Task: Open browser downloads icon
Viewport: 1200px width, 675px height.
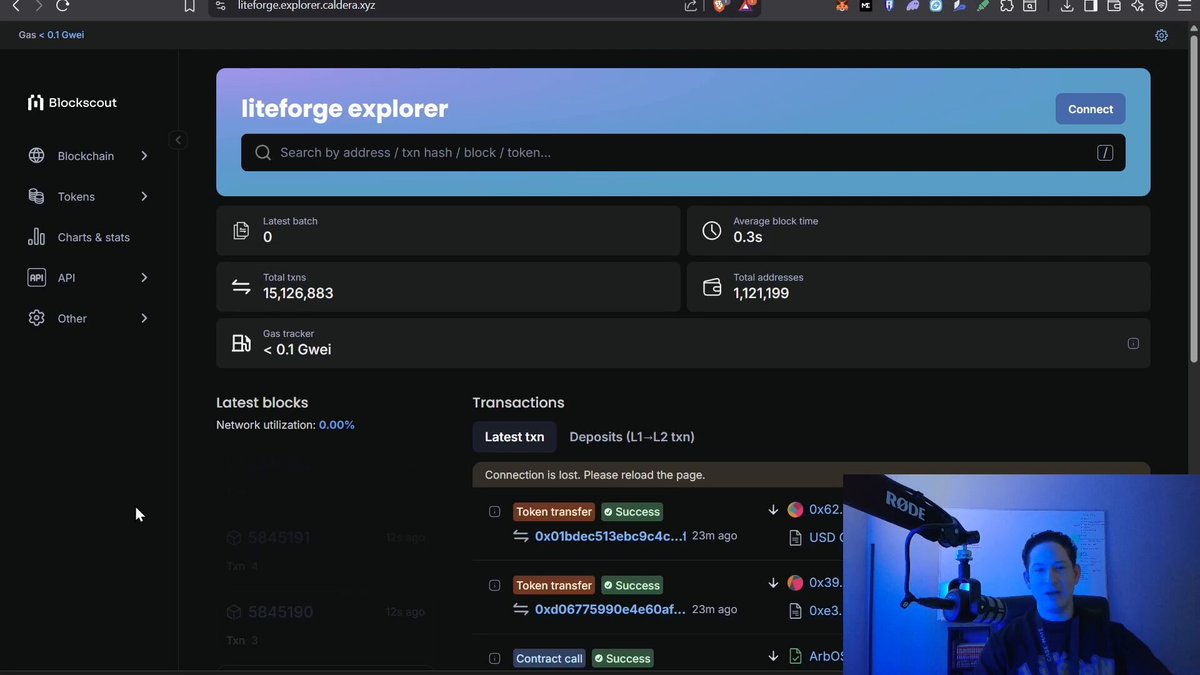Action: [x=1067, y=5]
